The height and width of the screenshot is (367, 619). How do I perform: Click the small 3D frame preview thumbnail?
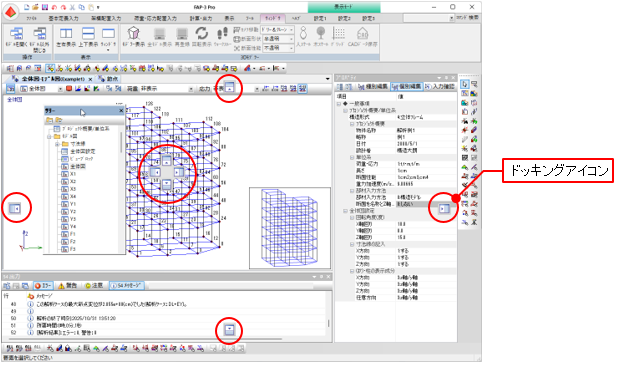[290, 228]
